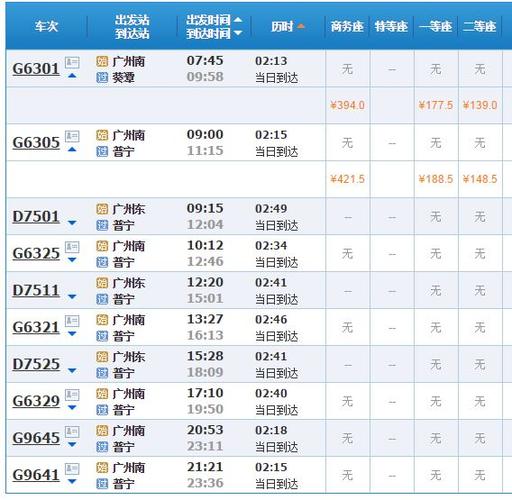Expand price details for G9641
512x500 pixels.
72,481
